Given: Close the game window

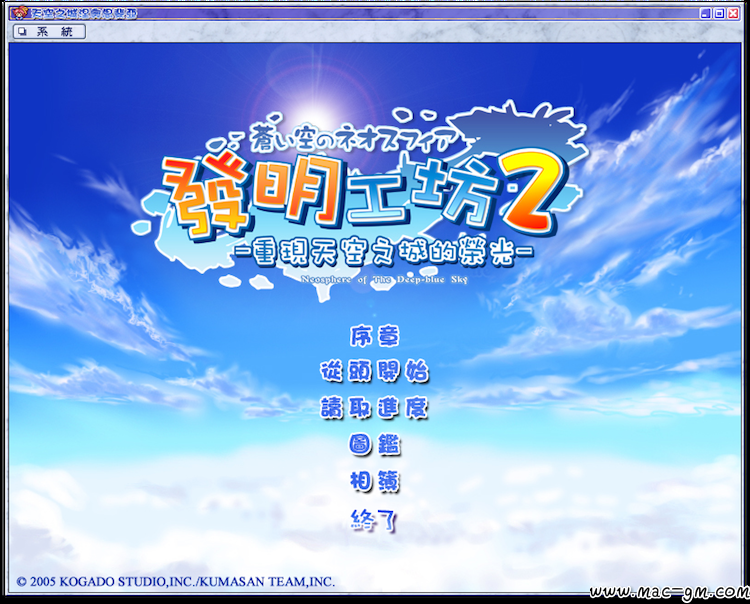Looking at the screenshot, I should point(733,14).
